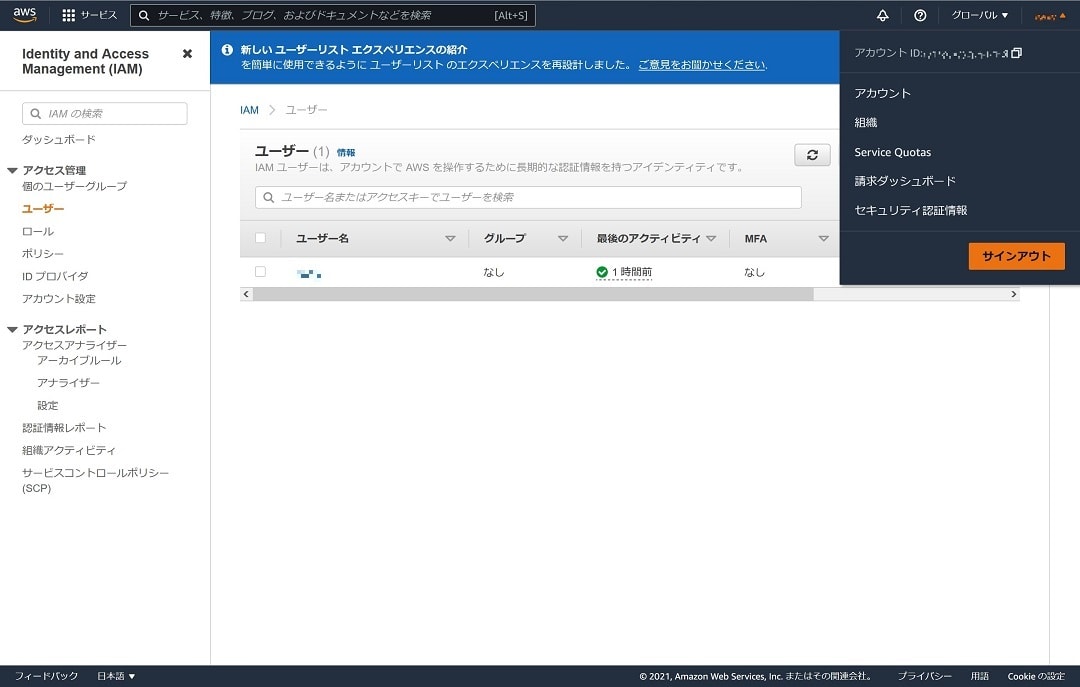Click the green check activity status icon
The image size is (1080, 687).
(602, 272)
